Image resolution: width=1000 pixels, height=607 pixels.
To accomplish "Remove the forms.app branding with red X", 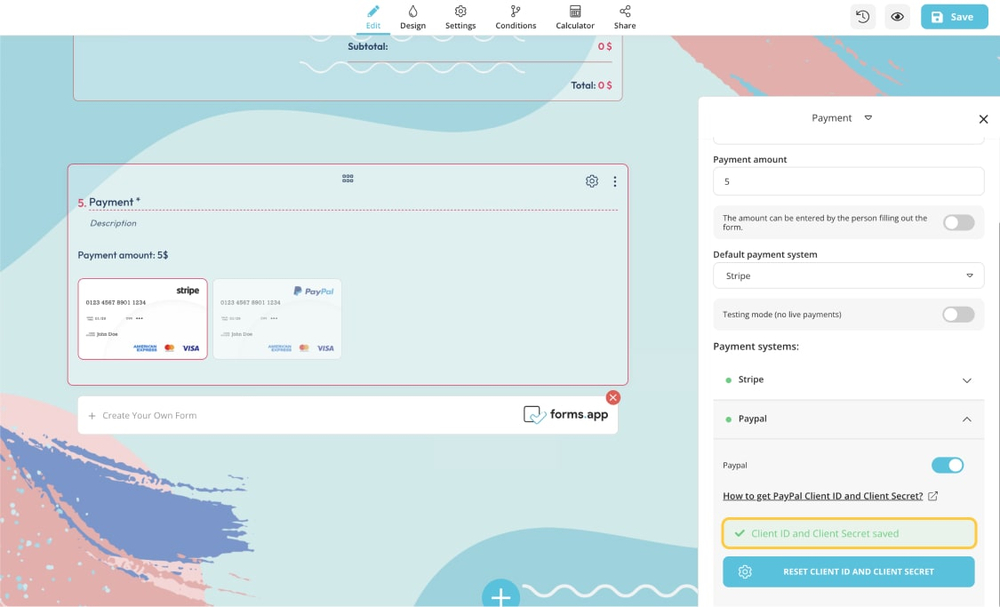I will coord(613,397).
